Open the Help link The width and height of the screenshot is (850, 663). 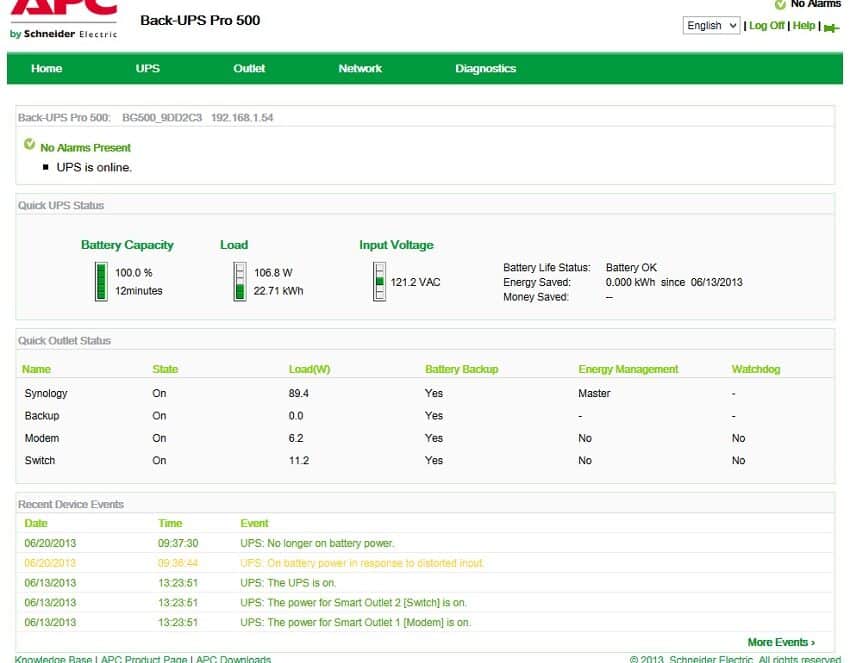click(804, 25)
